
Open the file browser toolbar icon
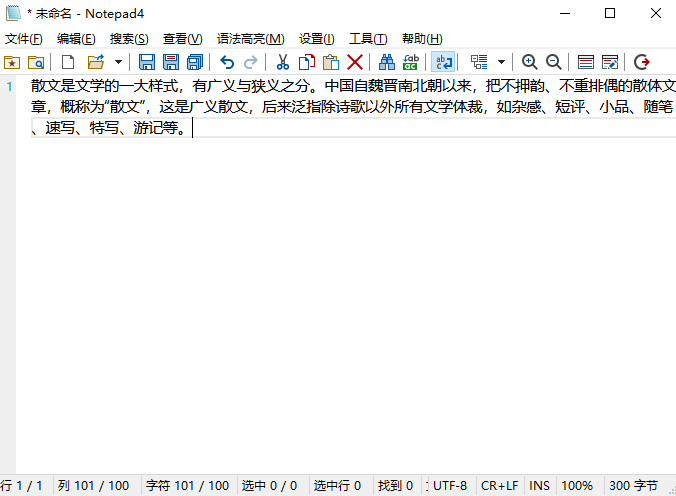click(36, 63)
